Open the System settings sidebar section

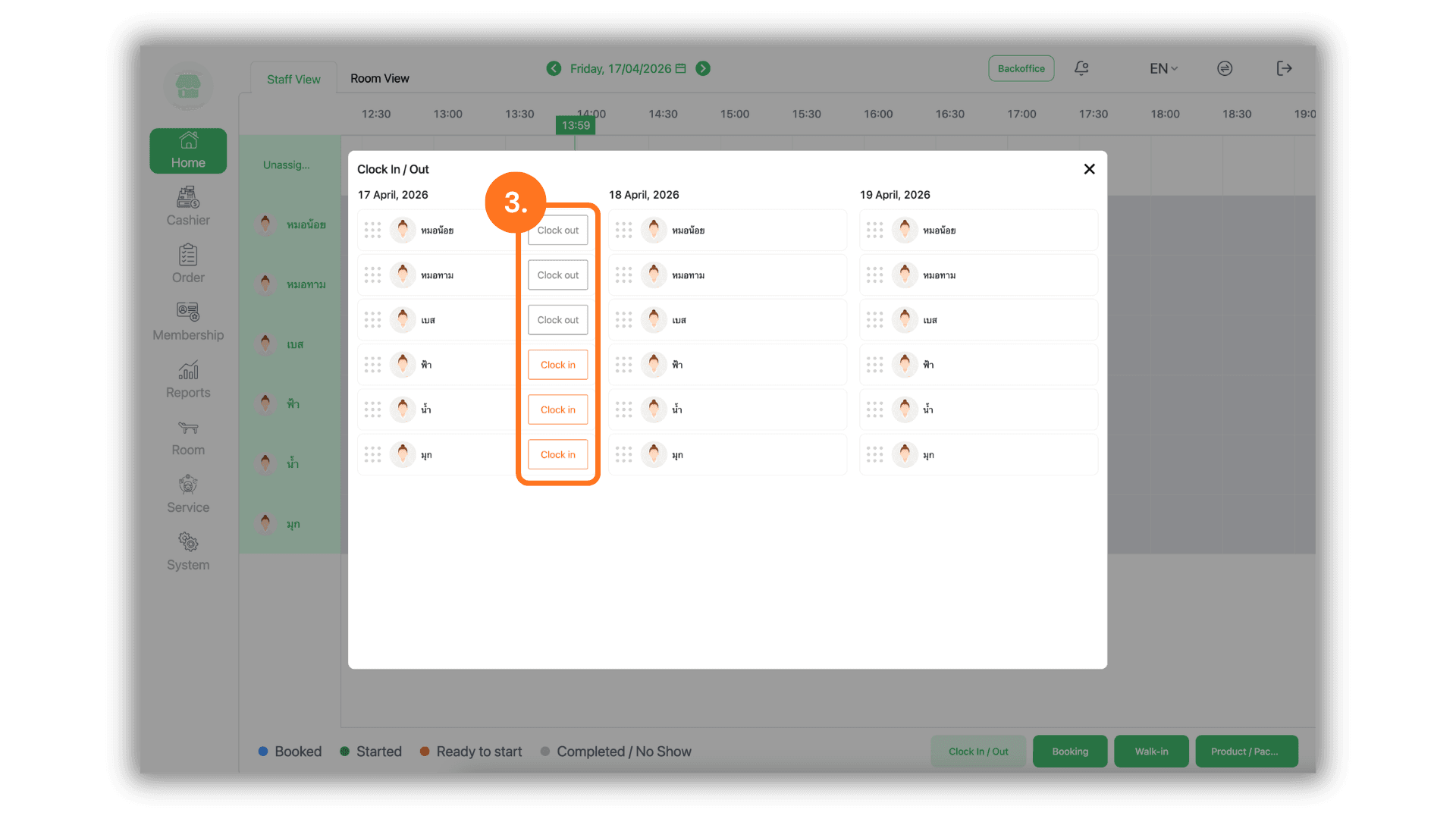(188, 552)
